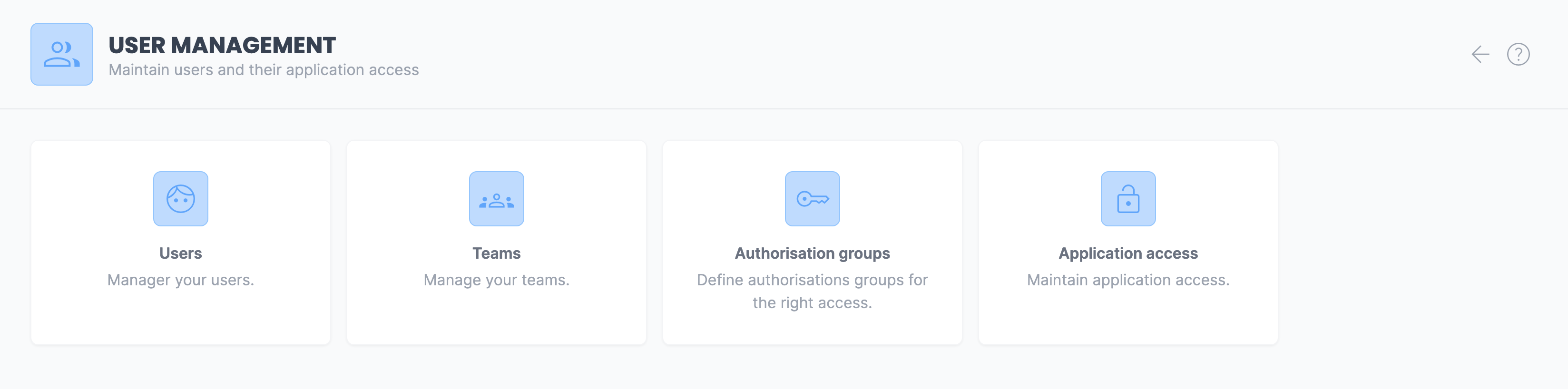Image resolution: width=1568 pixels, height=389 pixels.
Task: Open the Teams title link
Action: pos(497,253)
